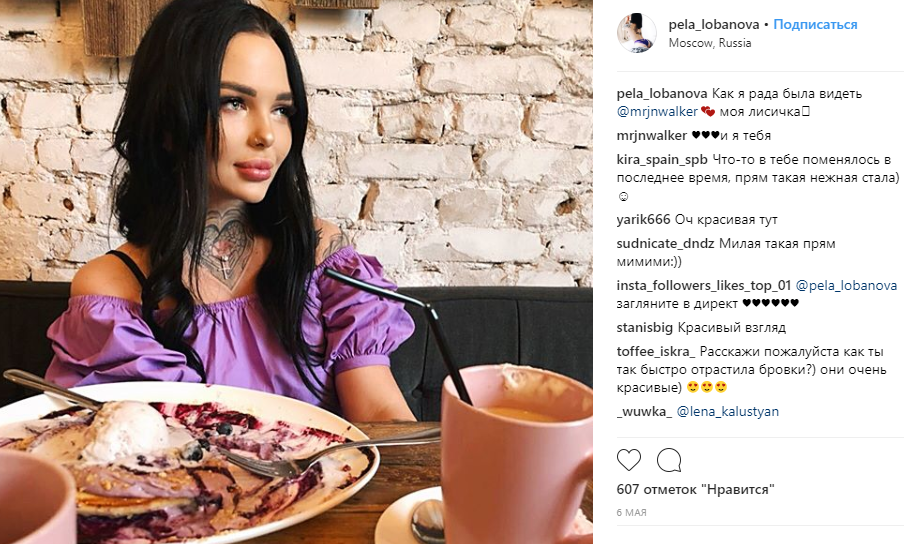The height and width of the screenshot is (544, 922).
Task: View the 607 отметок "Нравится" likes list
Action: (x=696, y=489)
